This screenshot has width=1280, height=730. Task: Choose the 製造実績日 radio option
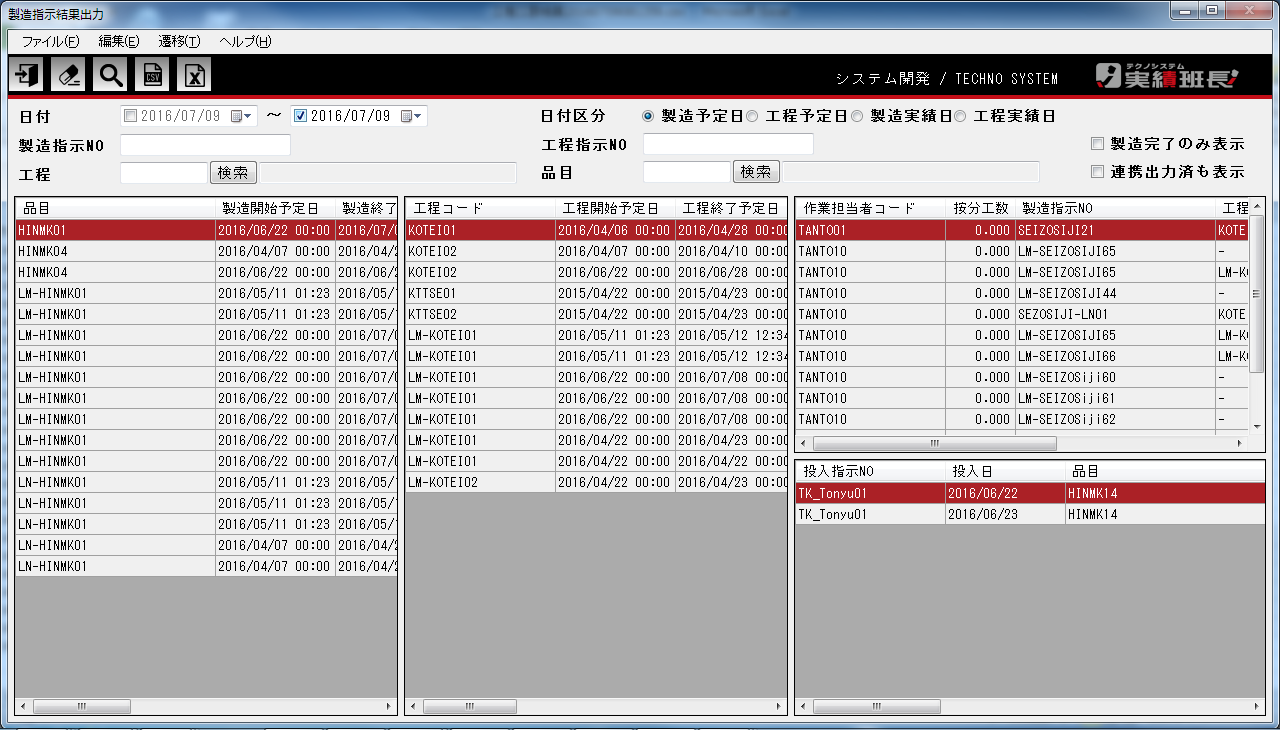[x=857, y=116]
